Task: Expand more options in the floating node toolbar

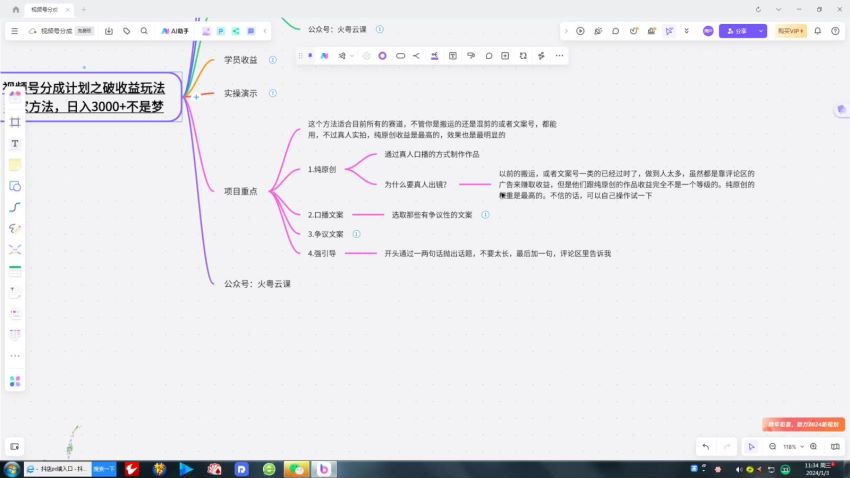Action: tap(559, 55)
